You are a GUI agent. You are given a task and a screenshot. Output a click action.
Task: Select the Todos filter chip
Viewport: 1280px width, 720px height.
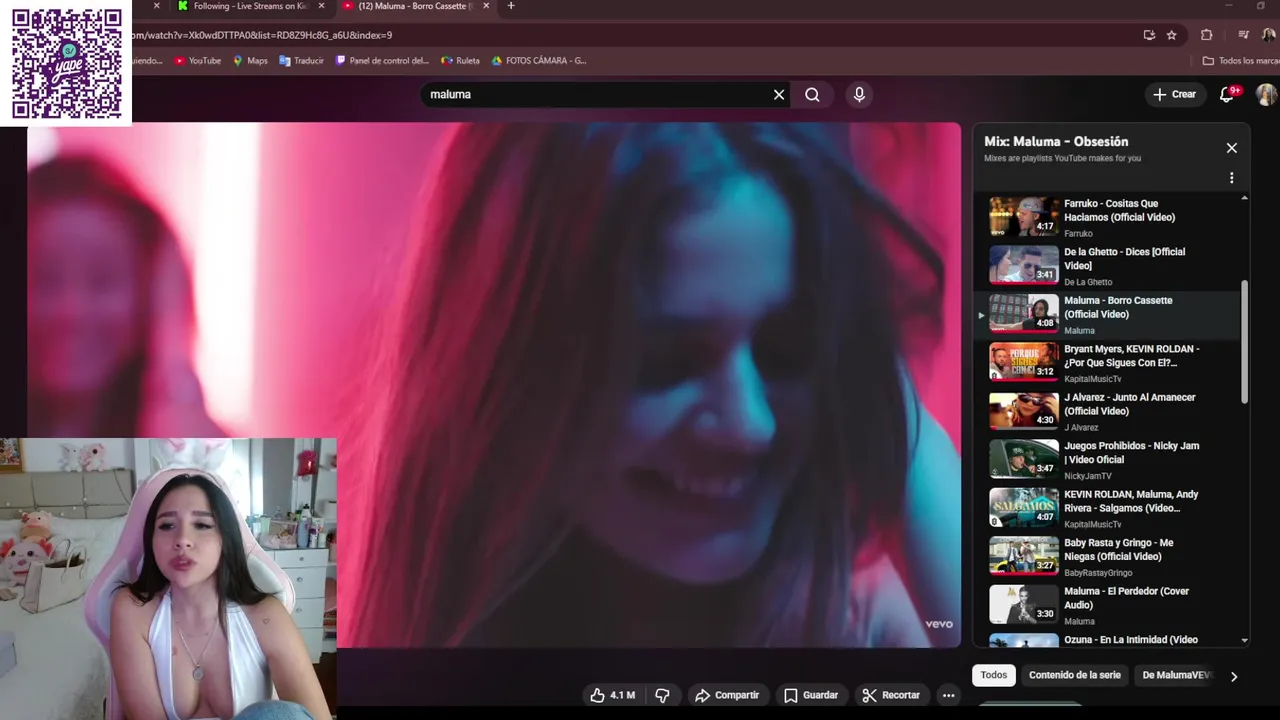click(x=994, y=675)
